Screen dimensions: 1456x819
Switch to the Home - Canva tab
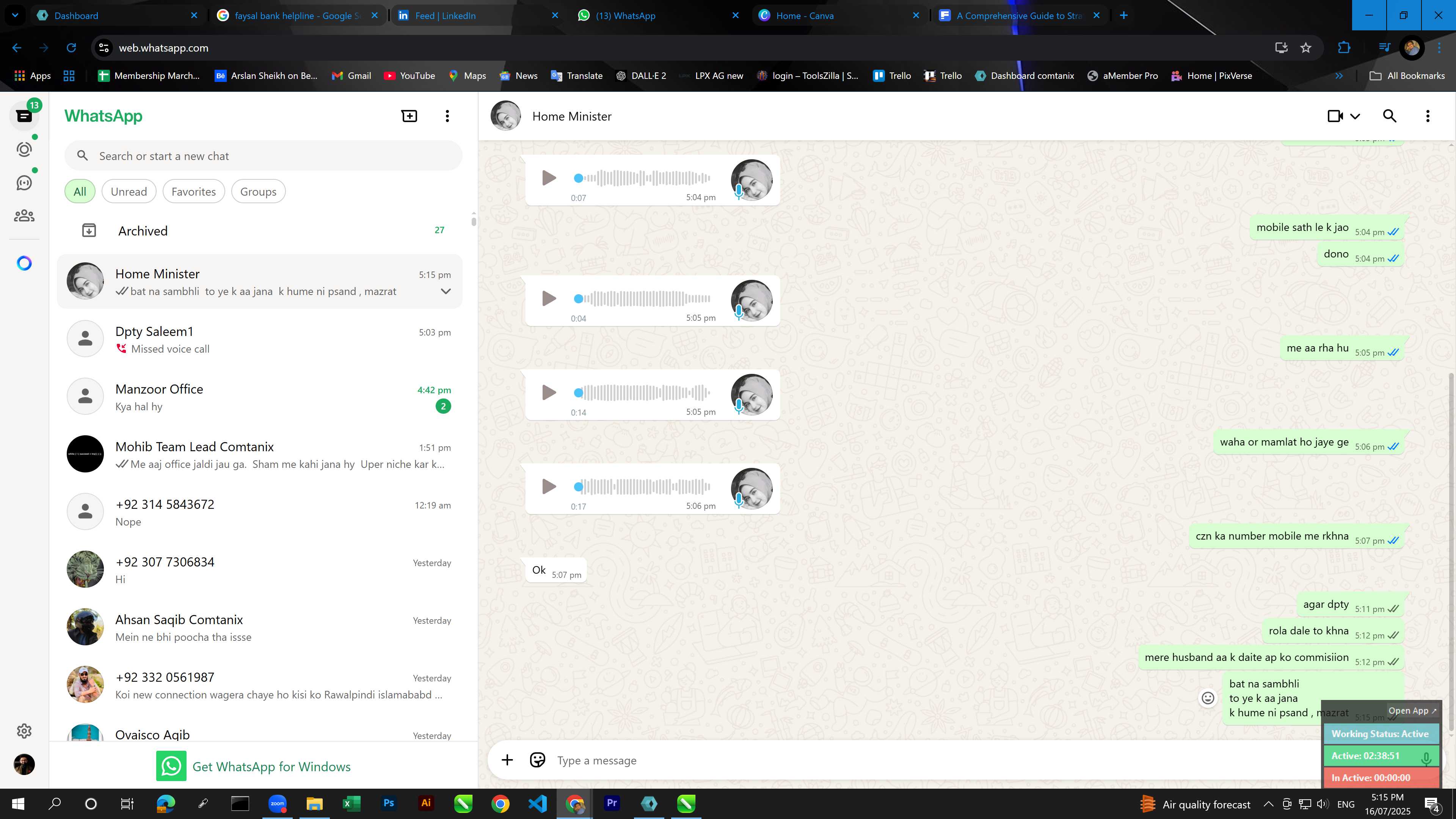[839, 15]
